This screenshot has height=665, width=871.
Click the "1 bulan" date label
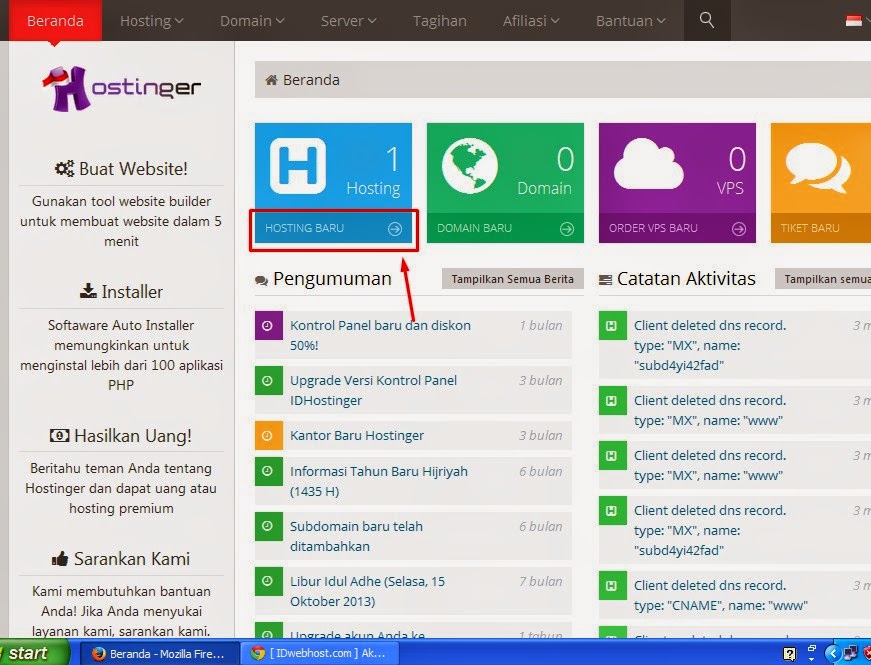pos(540,326)
